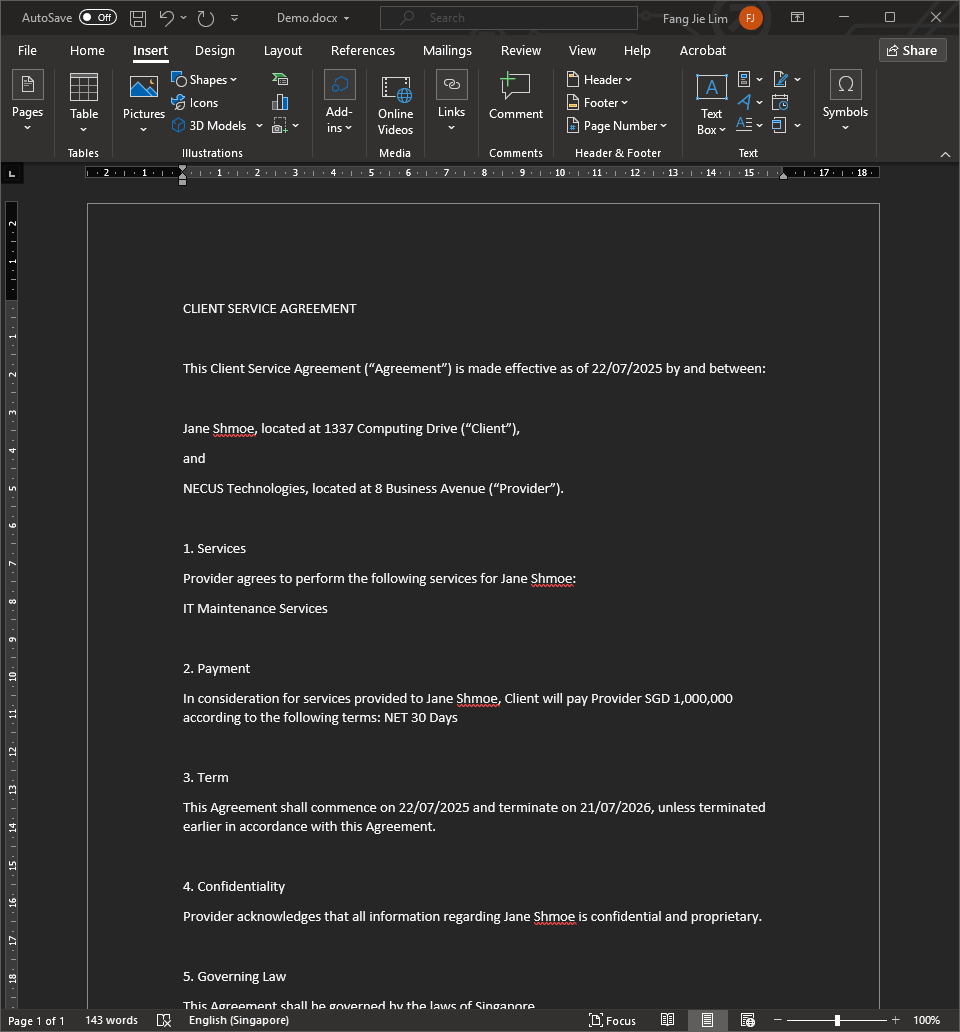Insert WordArt
Screen dimensions: 960x1032
750,103
